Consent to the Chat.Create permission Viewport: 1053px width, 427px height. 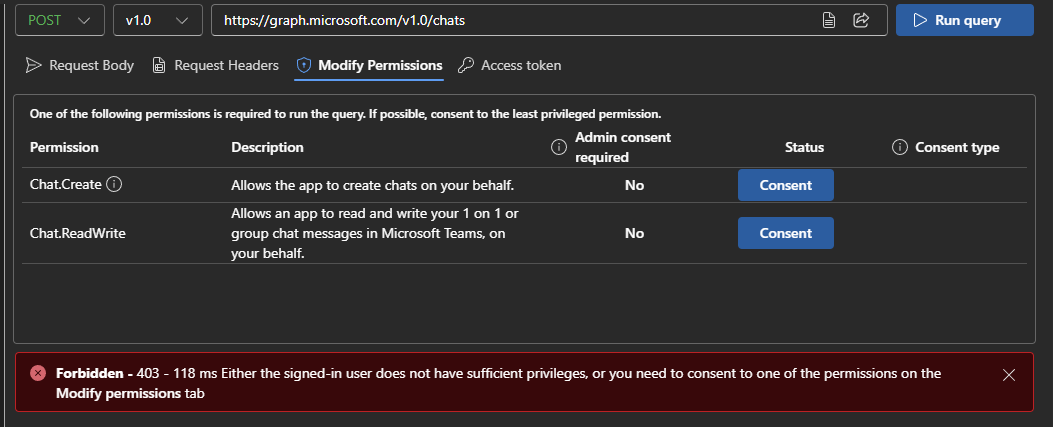[785, 185]
